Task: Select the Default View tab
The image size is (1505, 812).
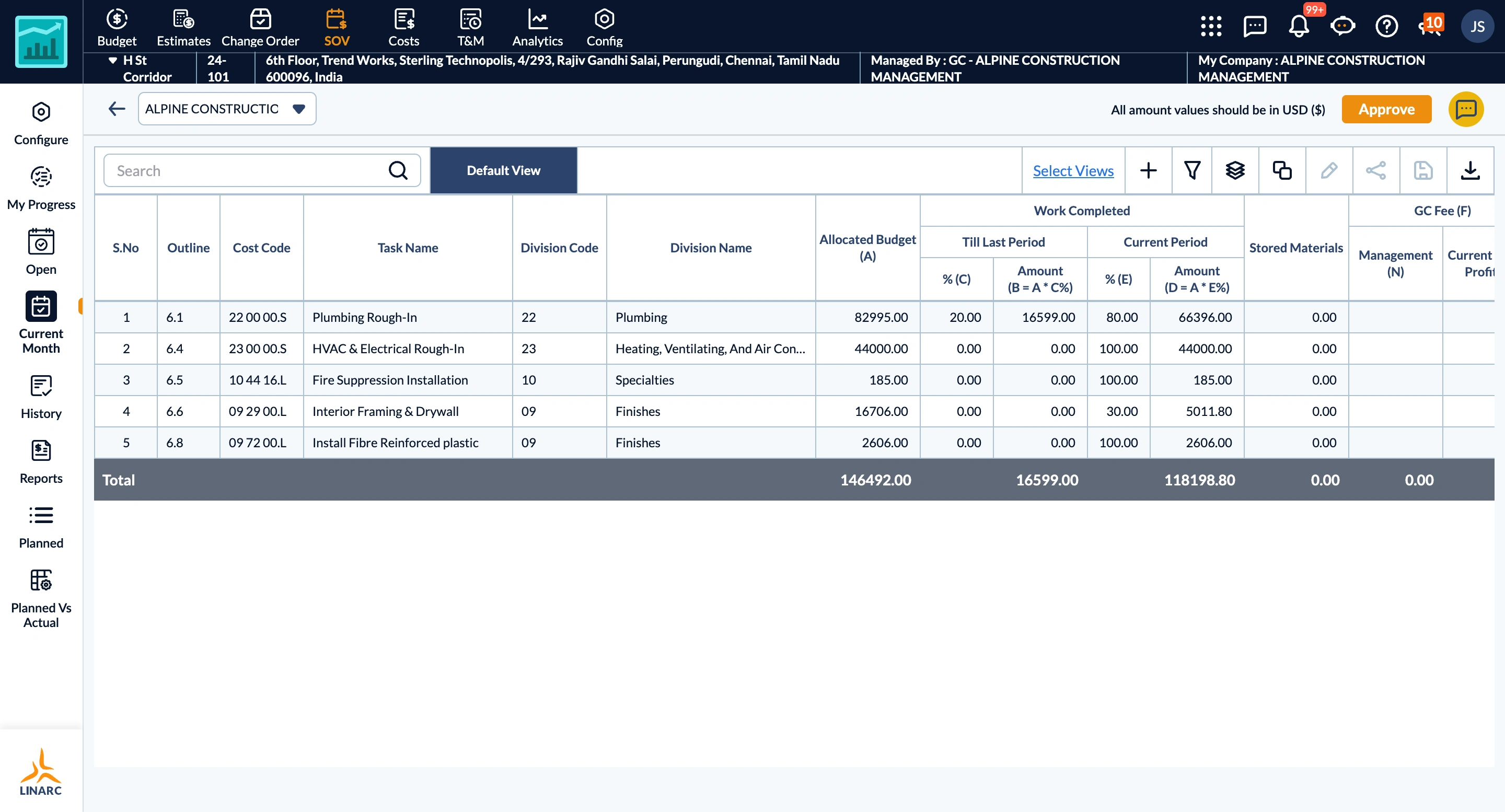Action: tap(503, 170)
